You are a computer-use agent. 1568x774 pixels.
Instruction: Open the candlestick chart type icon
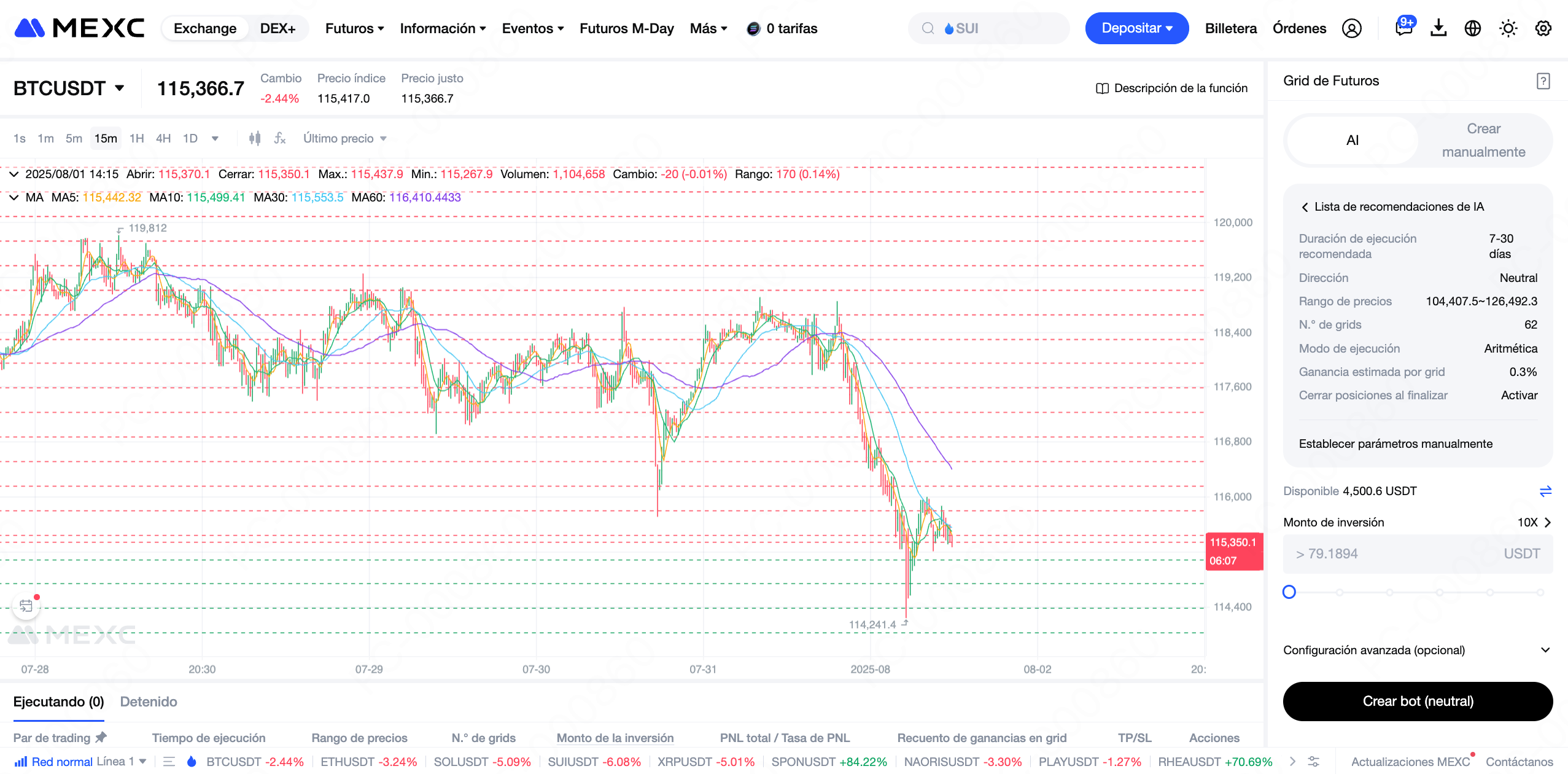pyautogui.click(x=255, y=138)
